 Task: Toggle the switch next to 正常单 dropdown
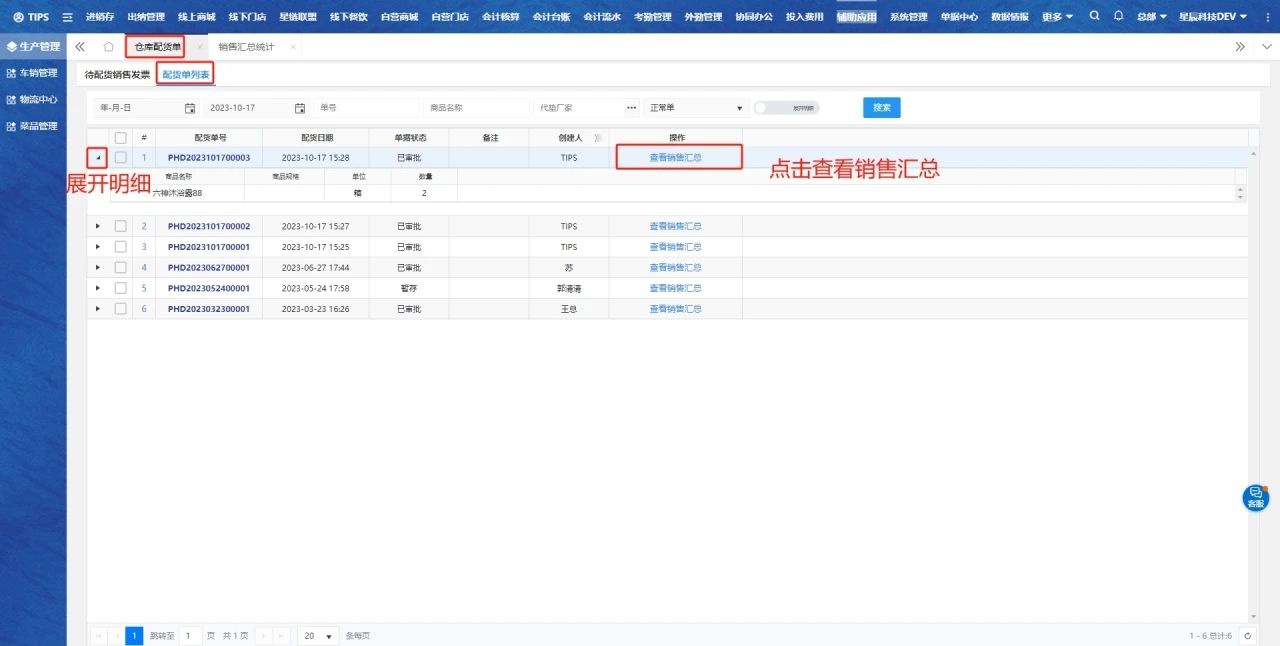(x=786, y=108)
